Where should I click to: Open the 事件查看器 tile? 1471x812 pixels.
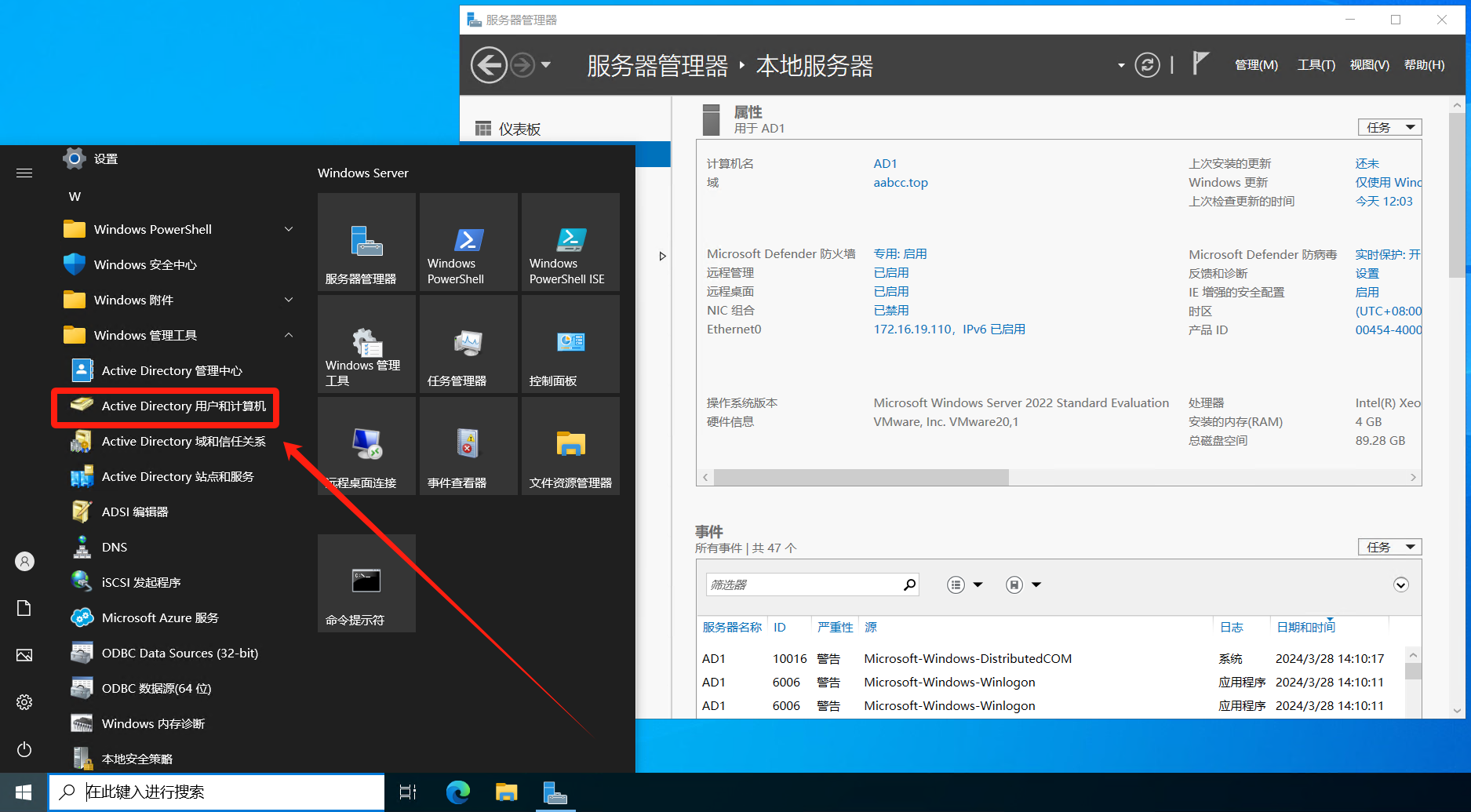pos(468,446)
